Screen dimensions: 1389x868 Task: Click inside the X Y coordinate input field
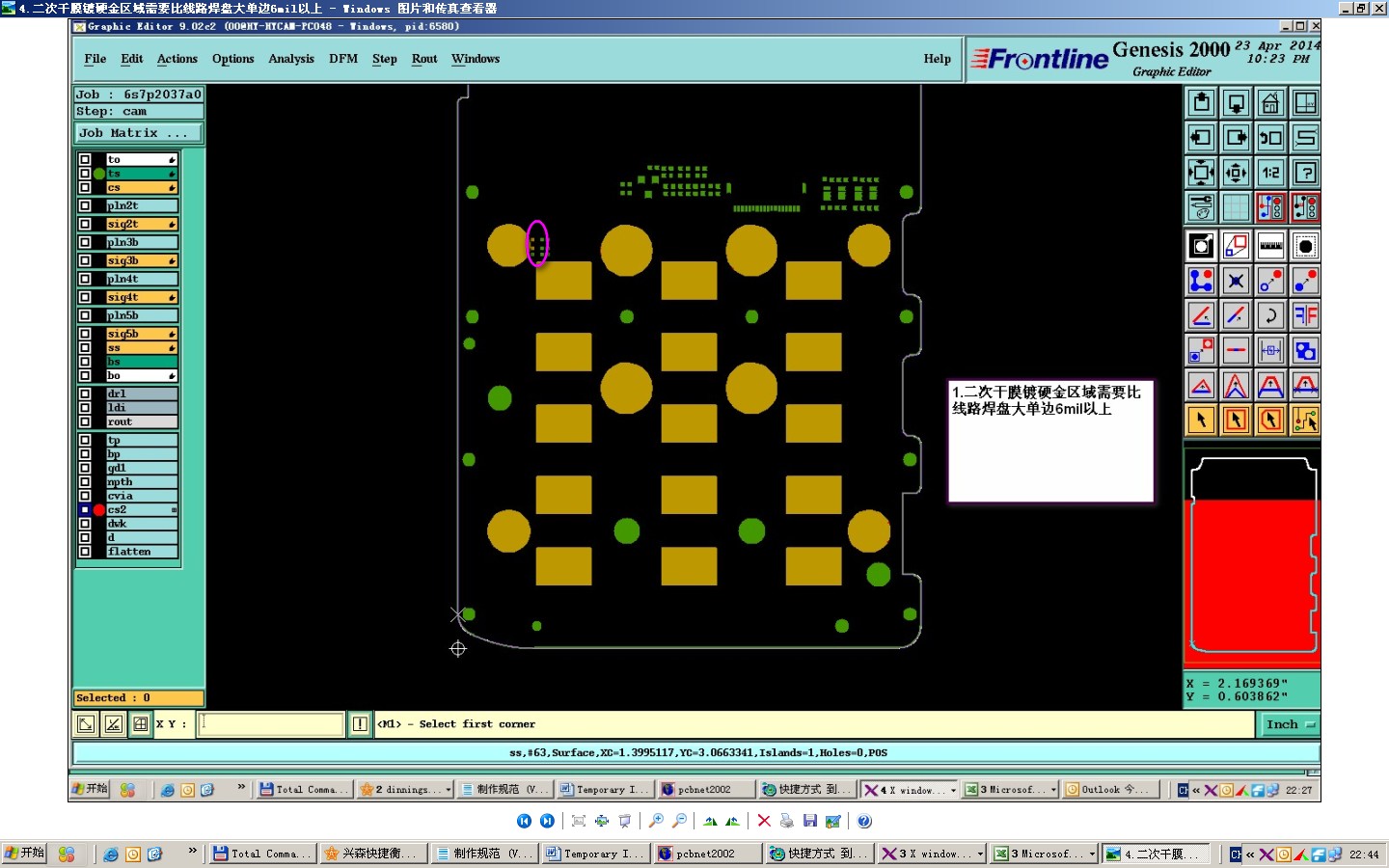click(271, 724)
